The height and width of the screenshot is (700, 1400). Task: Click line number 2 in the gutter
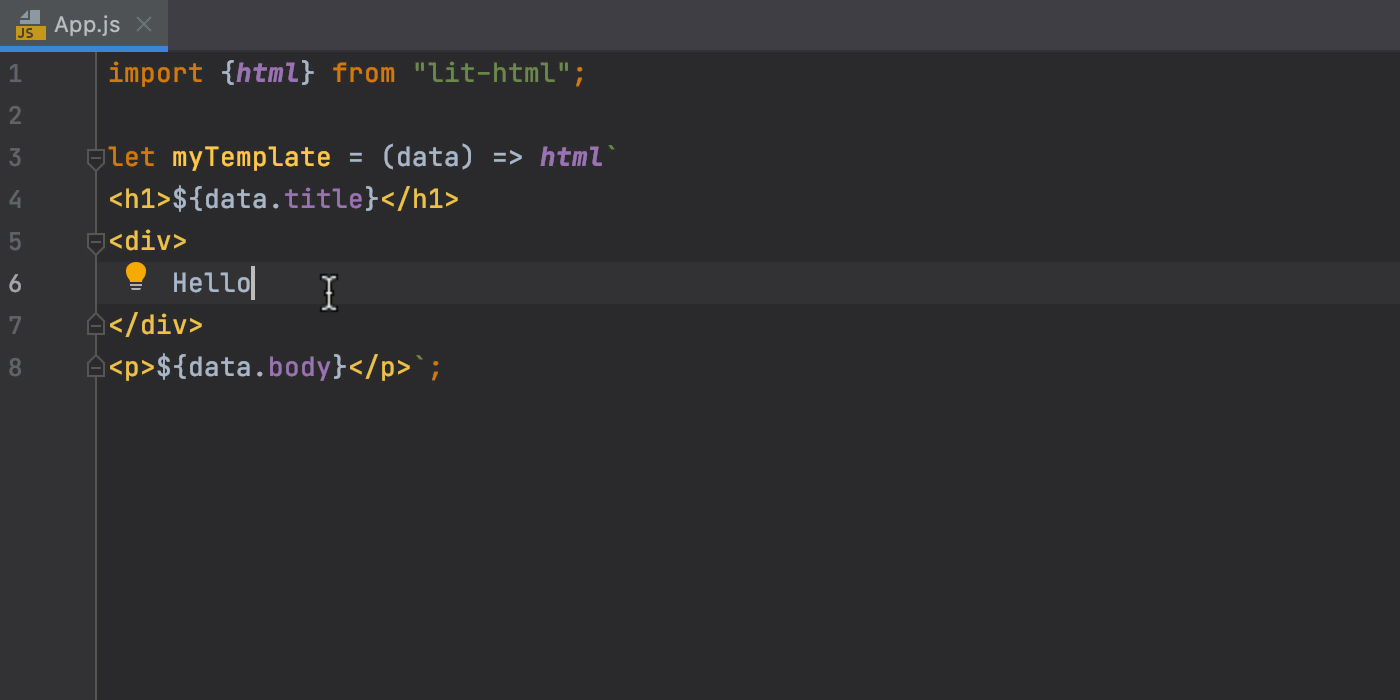[x=15, y=116]
